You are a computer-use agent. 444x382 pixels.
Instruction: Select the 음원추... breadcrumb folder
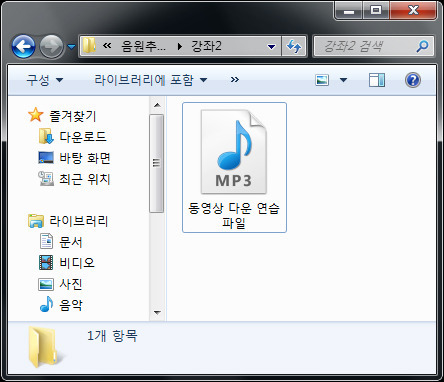point(143,46)
